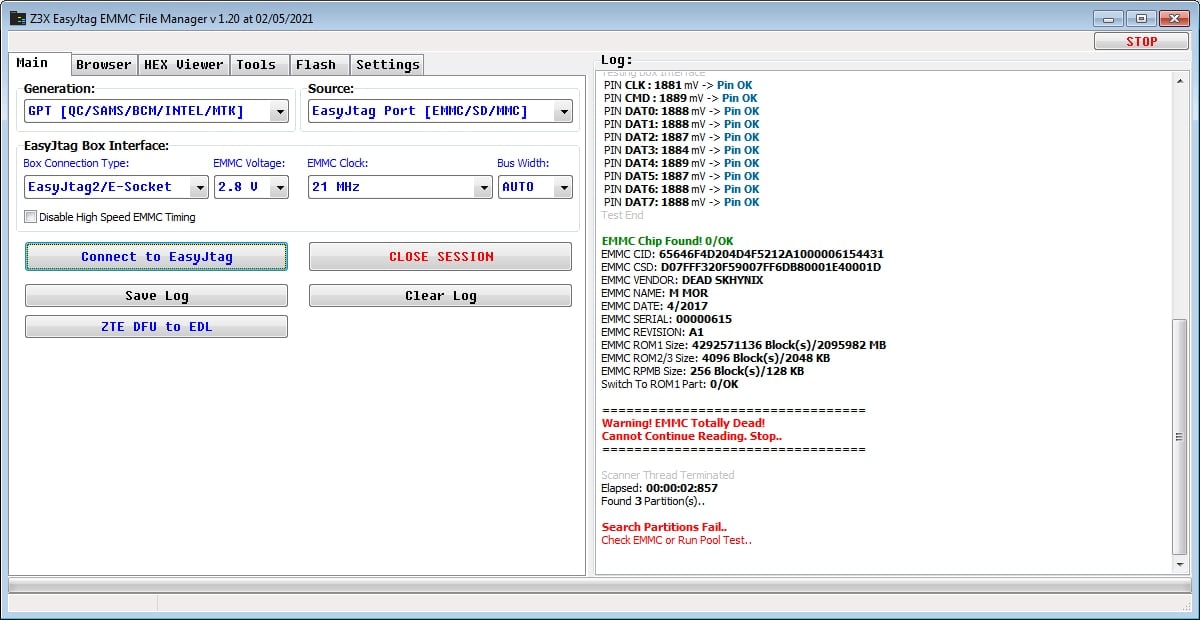Click the progress bar below the panels
The image size is (1200, 620).
600,585
